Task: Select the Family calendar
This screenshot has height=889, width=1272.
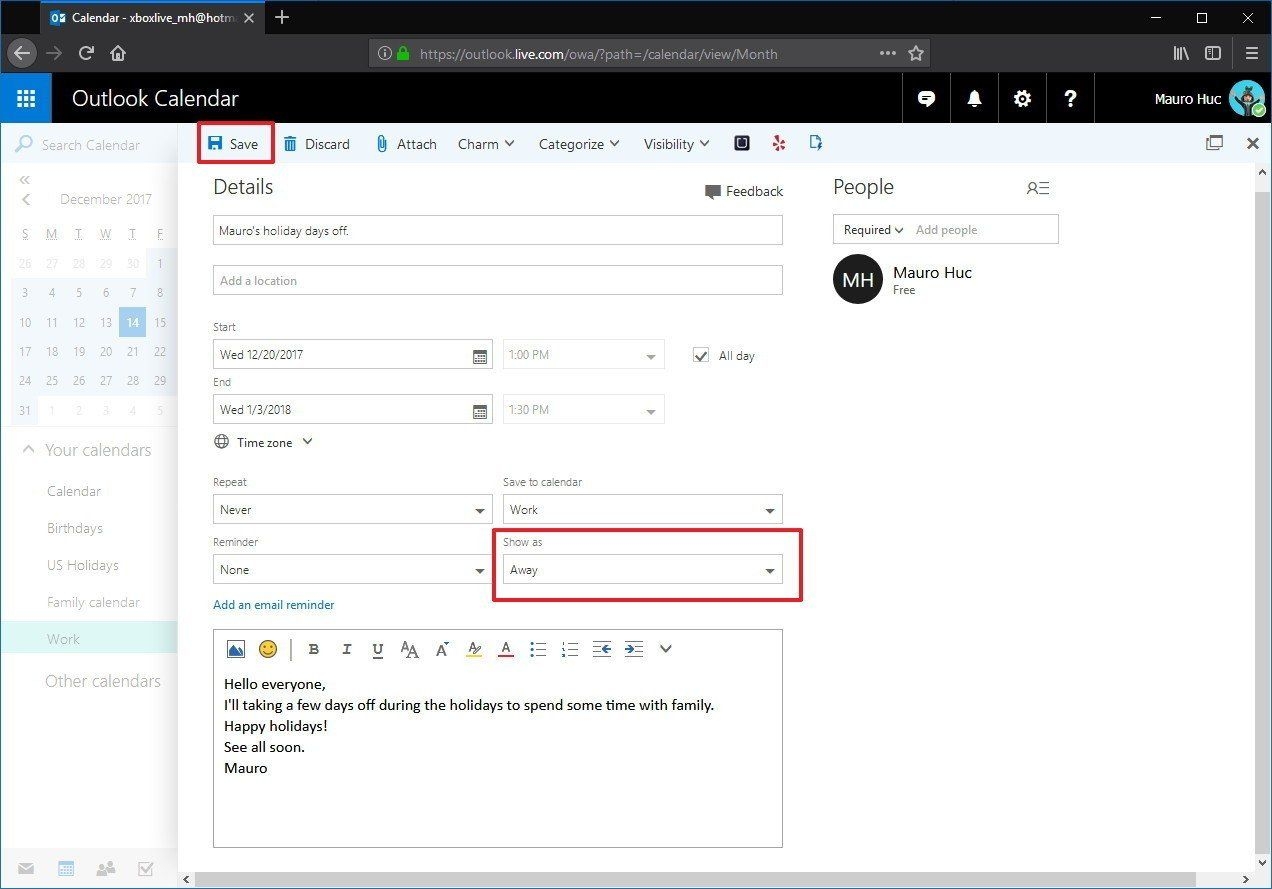Action: pos(93,602)
